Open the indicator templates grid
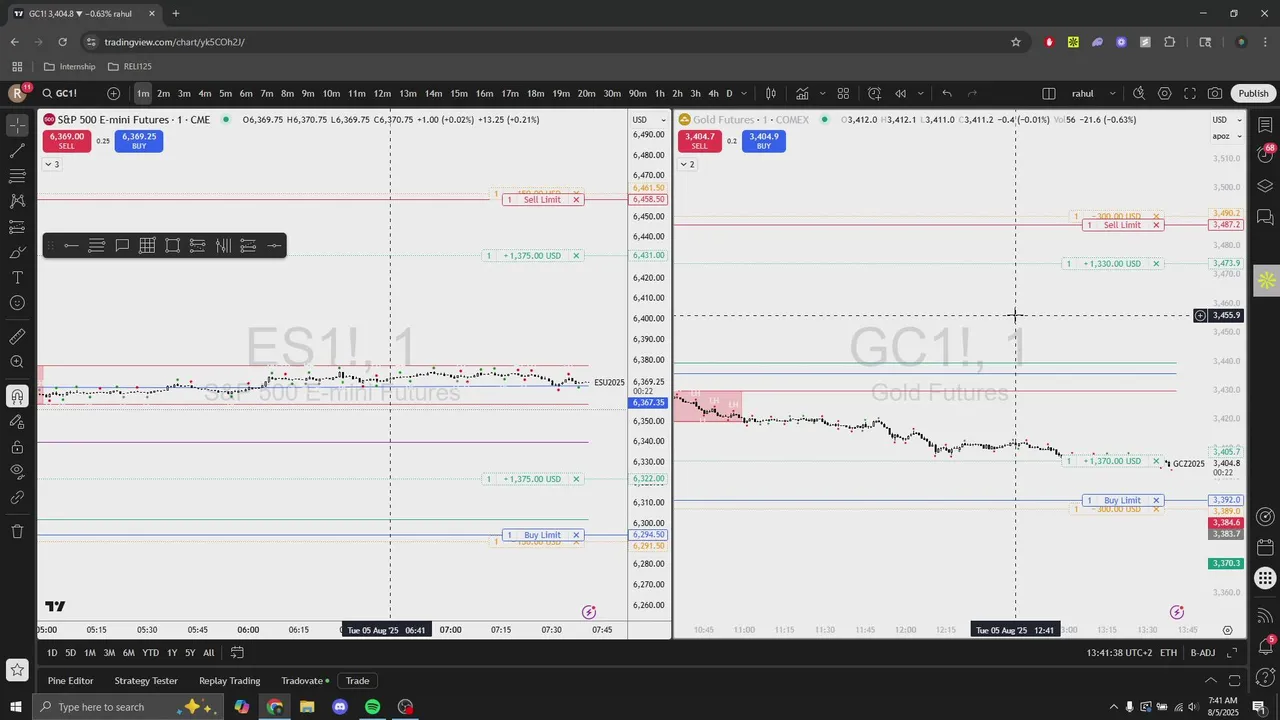Image resolution: width=1280 pixels, height=720 pixels. [x=843, y=93]
